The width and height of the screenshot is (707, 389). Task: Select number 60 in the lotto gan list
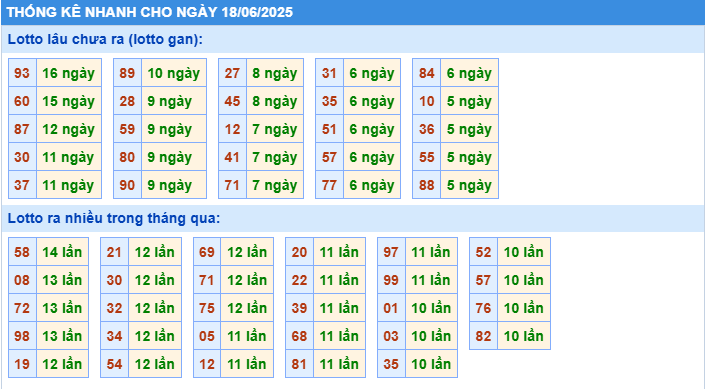click(22, 101)
